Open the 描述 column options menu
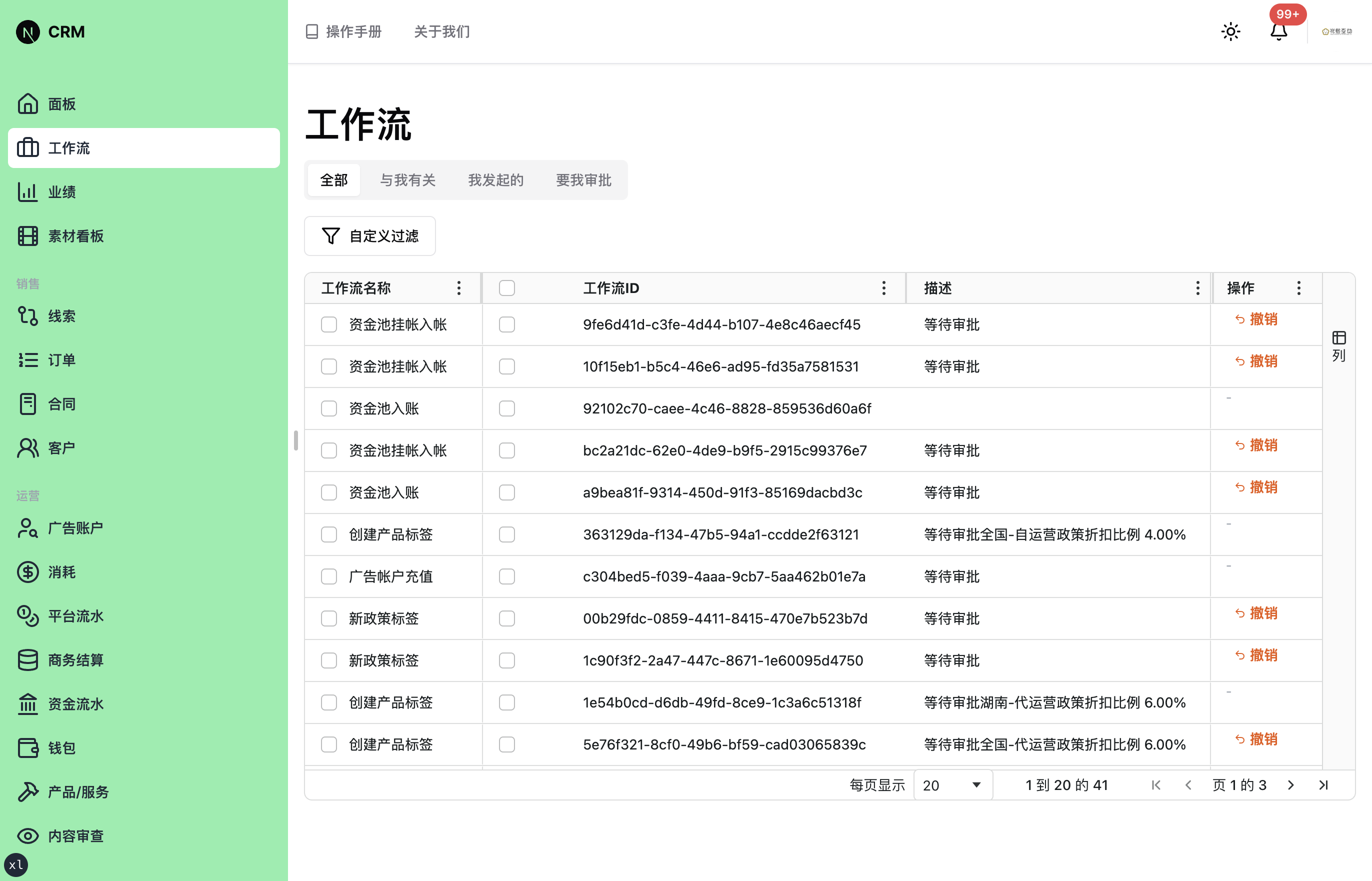1372x881 pixels. (x=1197, y=288)
